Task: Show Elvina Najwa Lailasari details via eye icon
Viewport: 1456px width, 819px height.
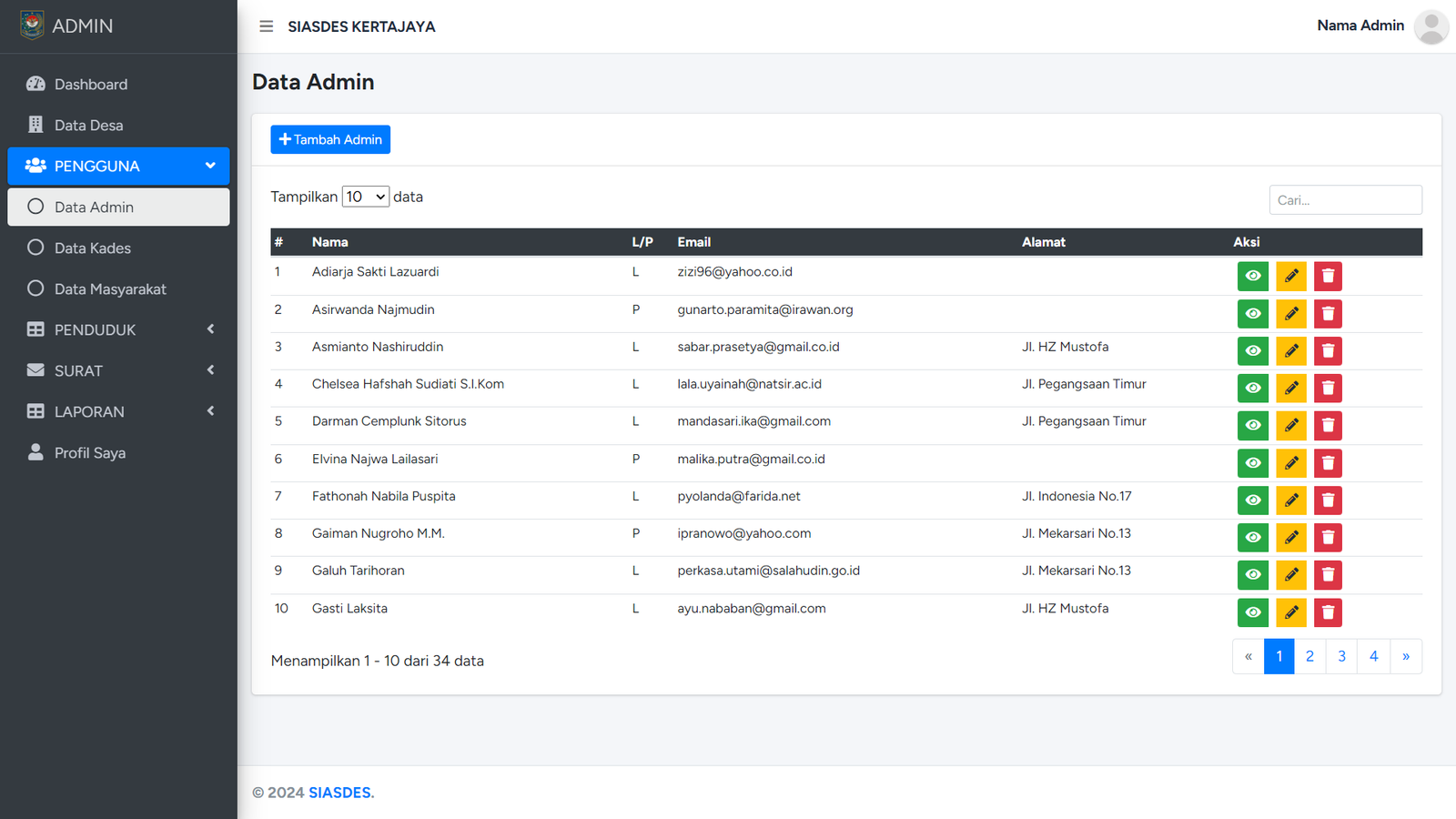Action: tap(1252, 463)
